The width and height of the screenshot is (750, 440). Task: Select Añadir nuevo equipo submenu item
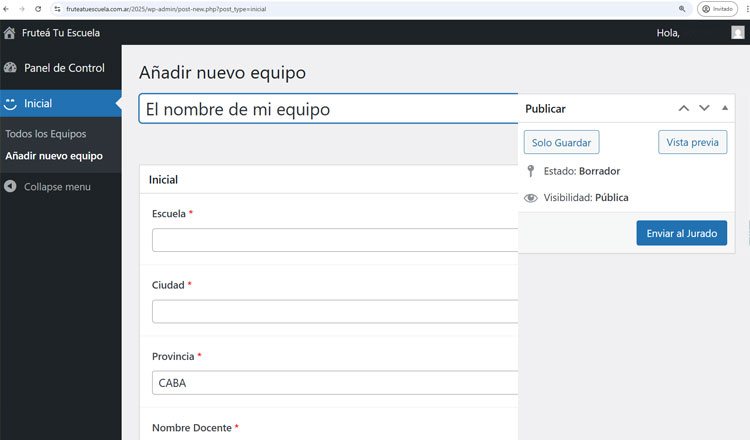point(54,156)
